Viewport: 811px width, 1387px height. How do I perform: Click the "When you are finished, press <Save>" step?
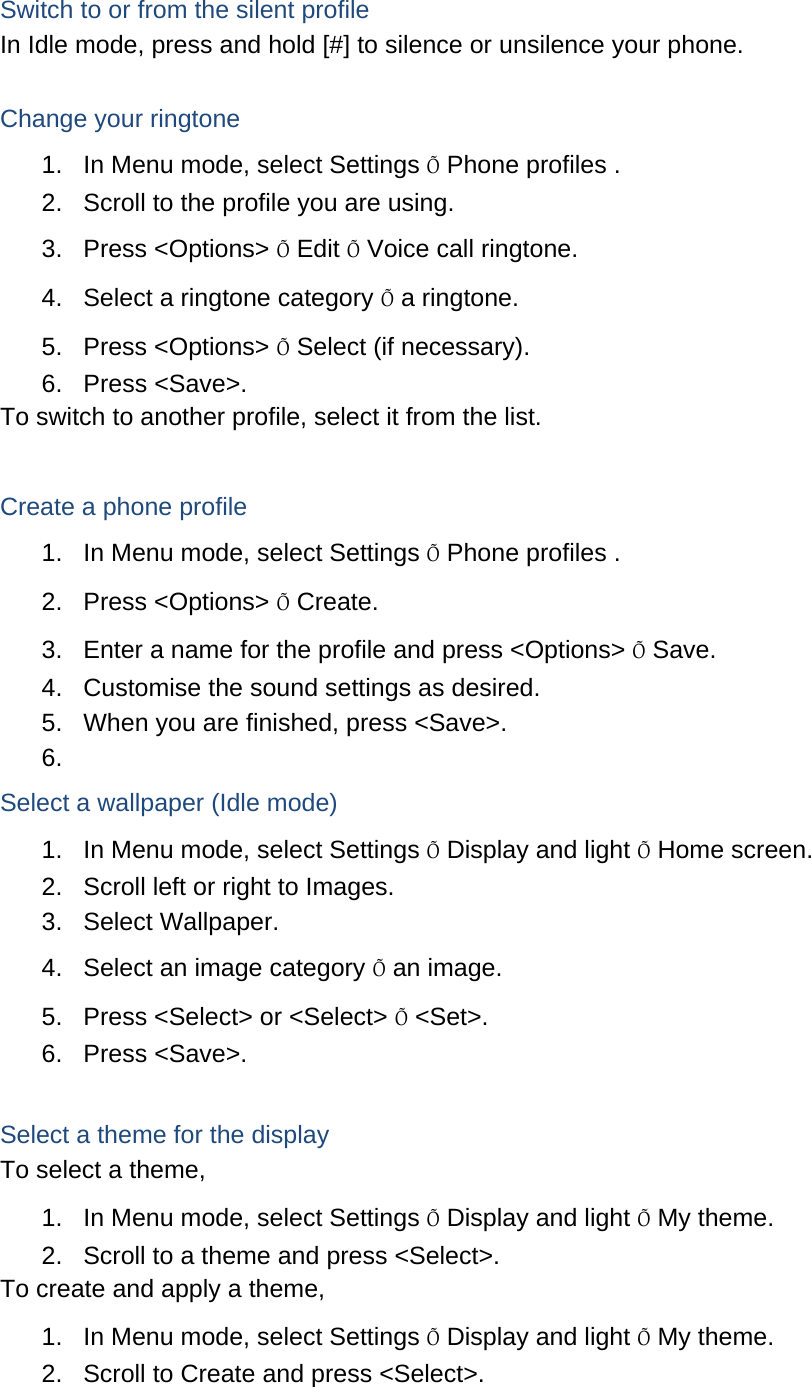[294, 723]
